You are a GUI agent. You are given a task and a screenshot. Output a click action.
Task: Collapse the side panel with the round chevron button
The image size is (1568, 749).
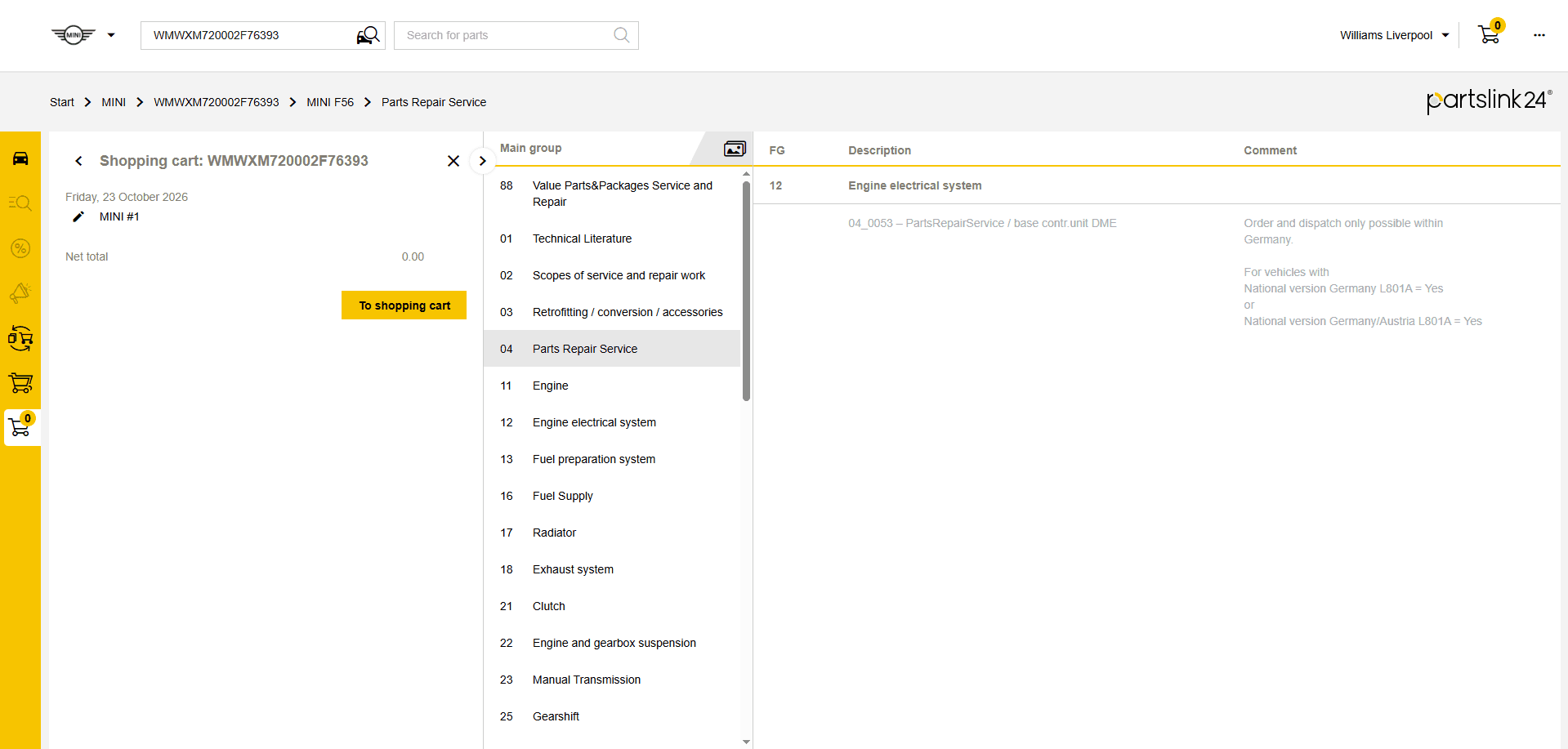[483, 161]
